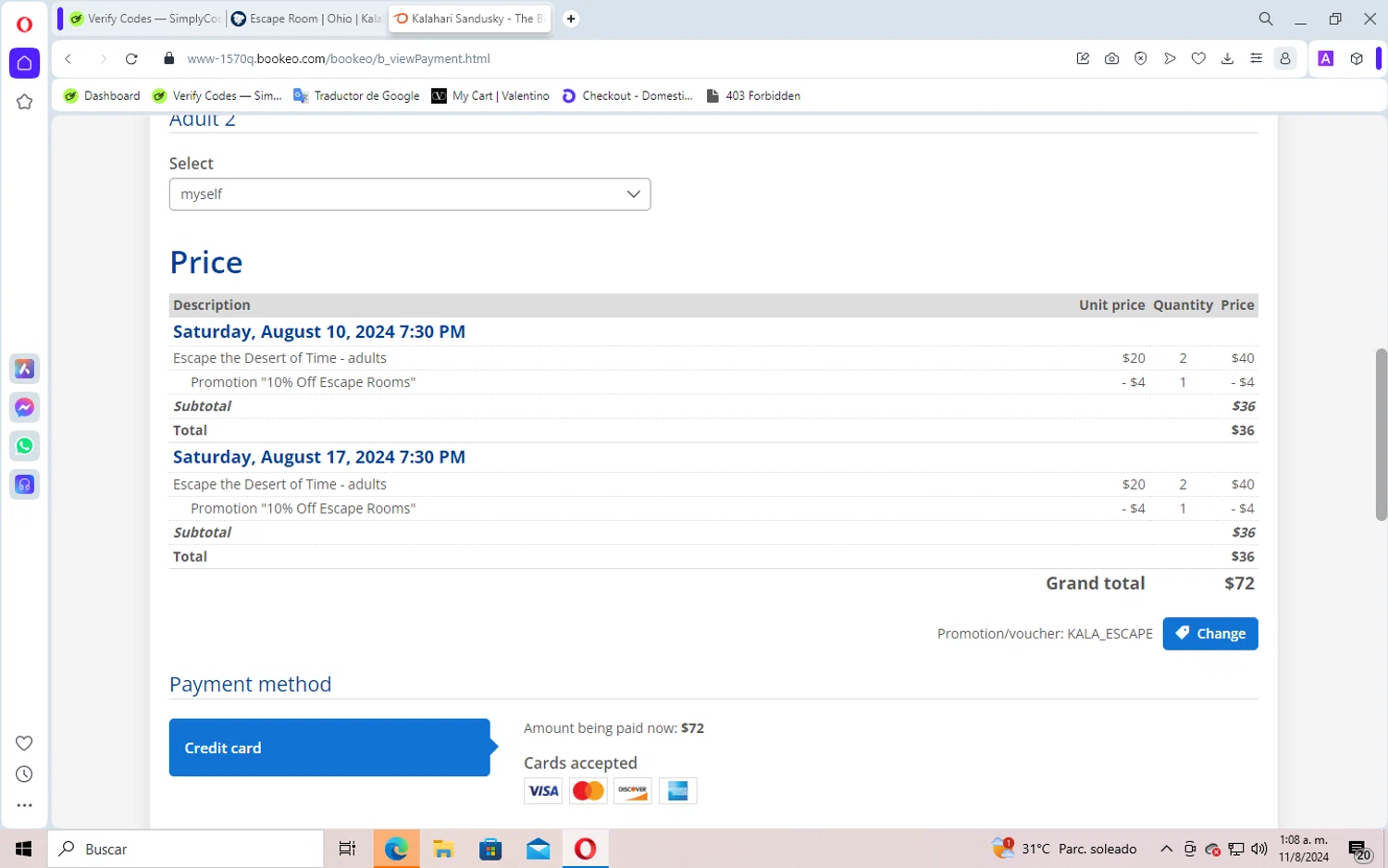This screenshot has height=868, width=1388.
Task: Click the player arrow icon in address bar
Action: (1170, 58)
